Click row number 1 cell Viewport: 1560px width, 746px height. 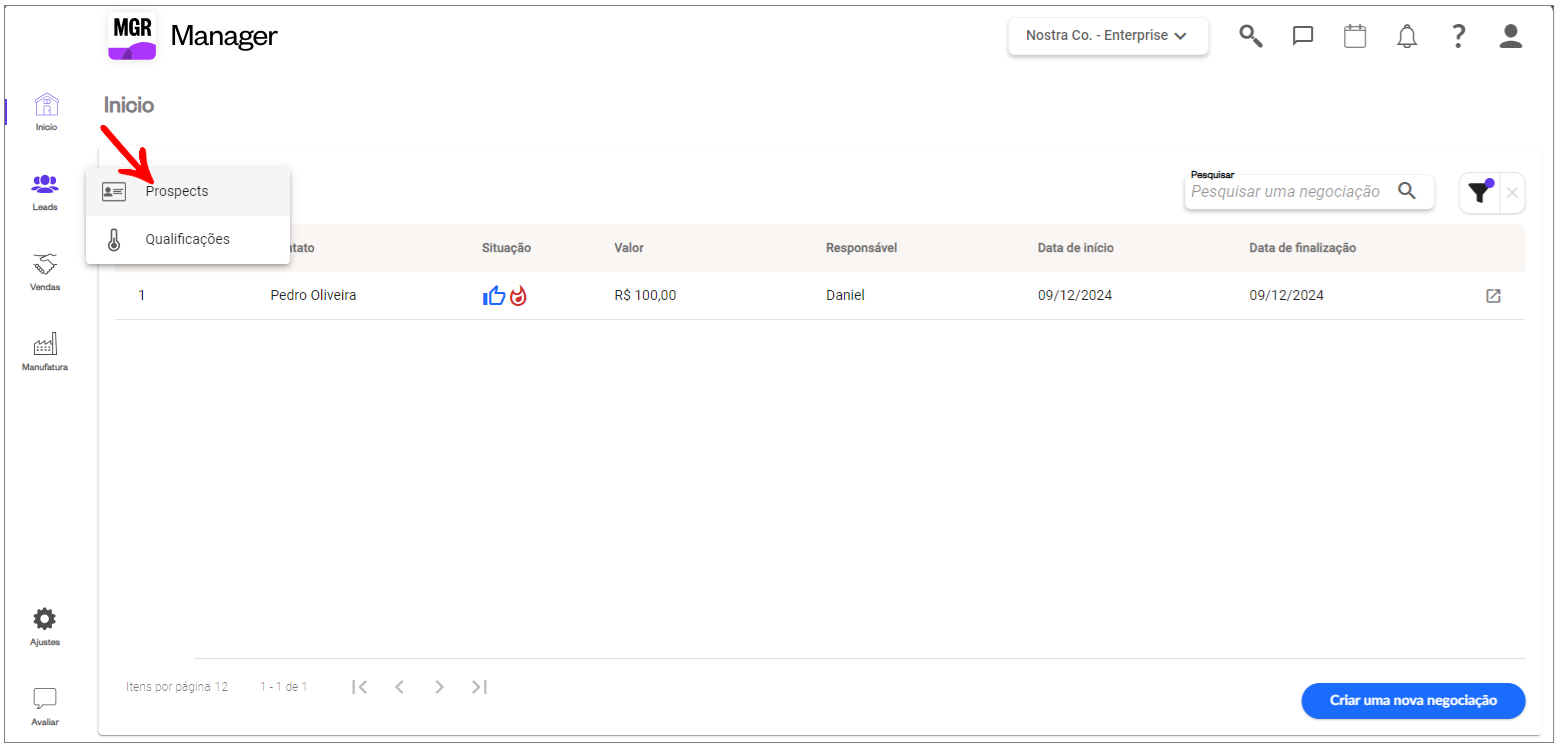tap(142, 296)
